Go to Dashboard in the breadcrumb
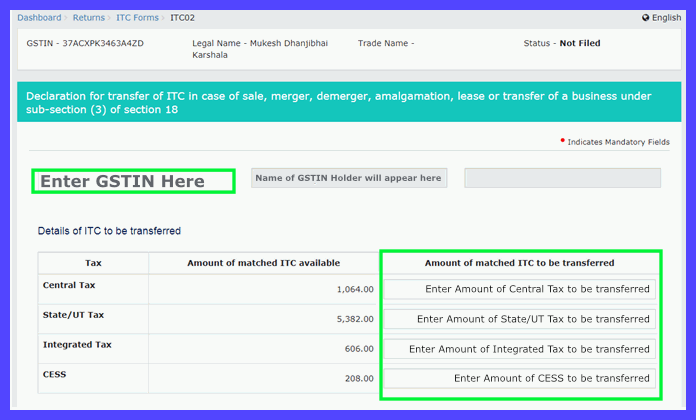 click(x=39, y=18)
